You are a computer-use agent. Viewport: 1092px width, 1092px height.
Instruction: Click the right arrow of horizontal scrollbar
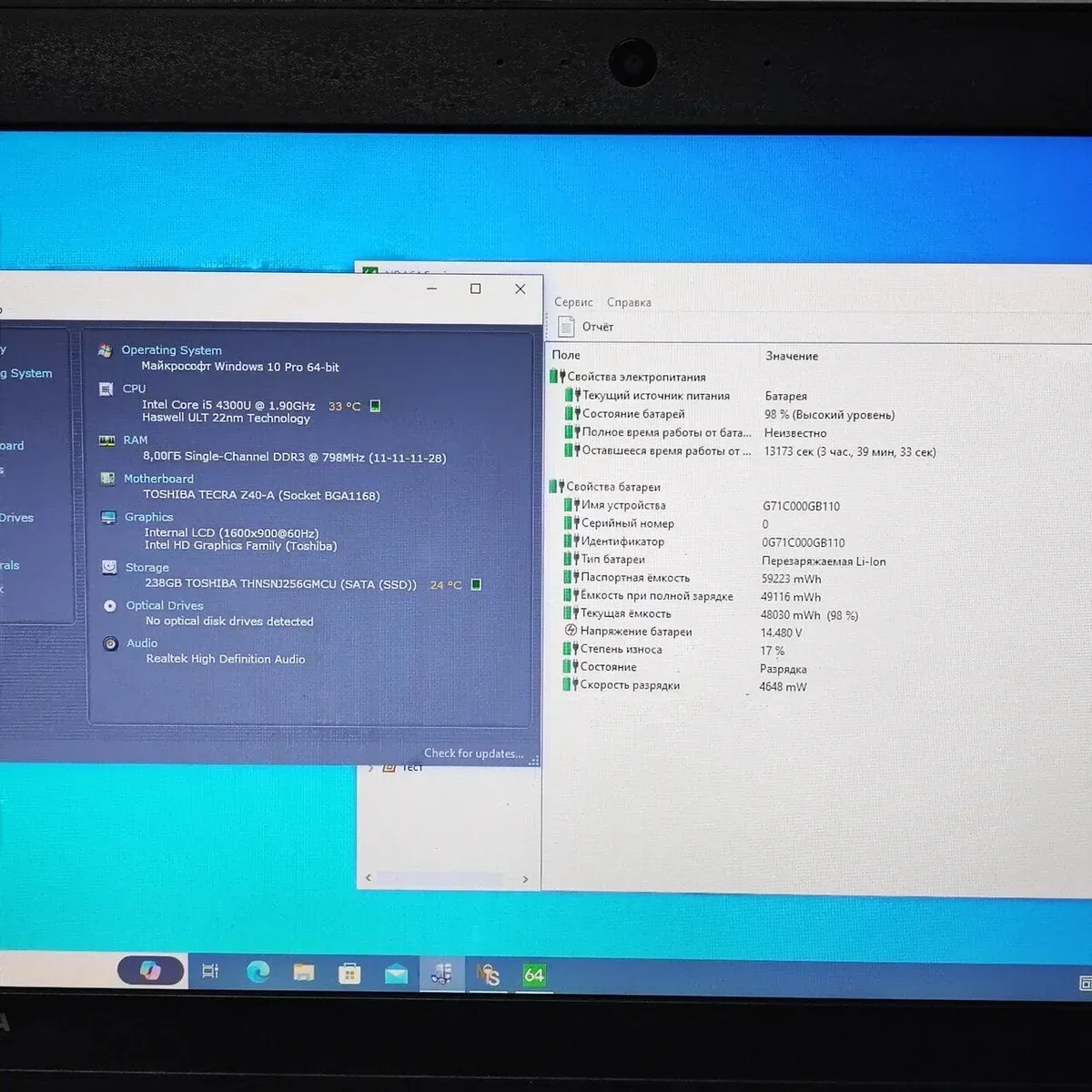[x=525, y=879]
